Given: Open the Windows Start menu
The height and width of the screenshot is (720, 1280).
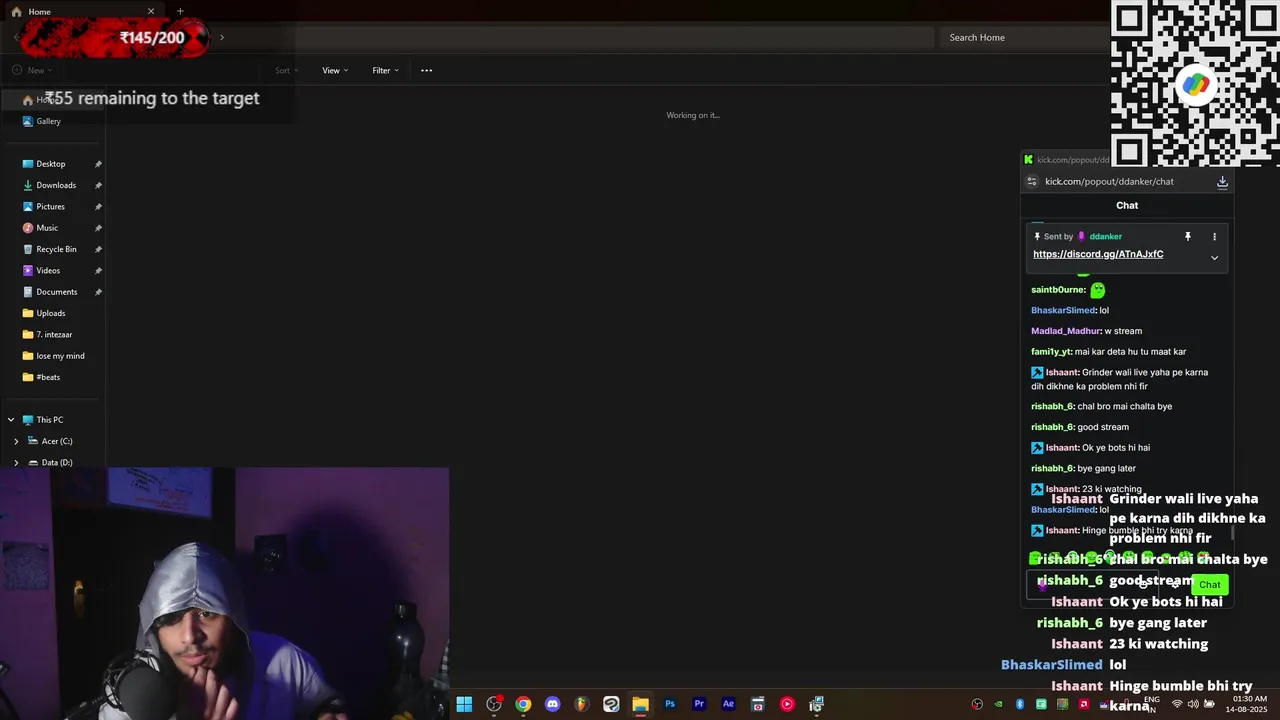Looking at the screenshot, I should 464,704.
